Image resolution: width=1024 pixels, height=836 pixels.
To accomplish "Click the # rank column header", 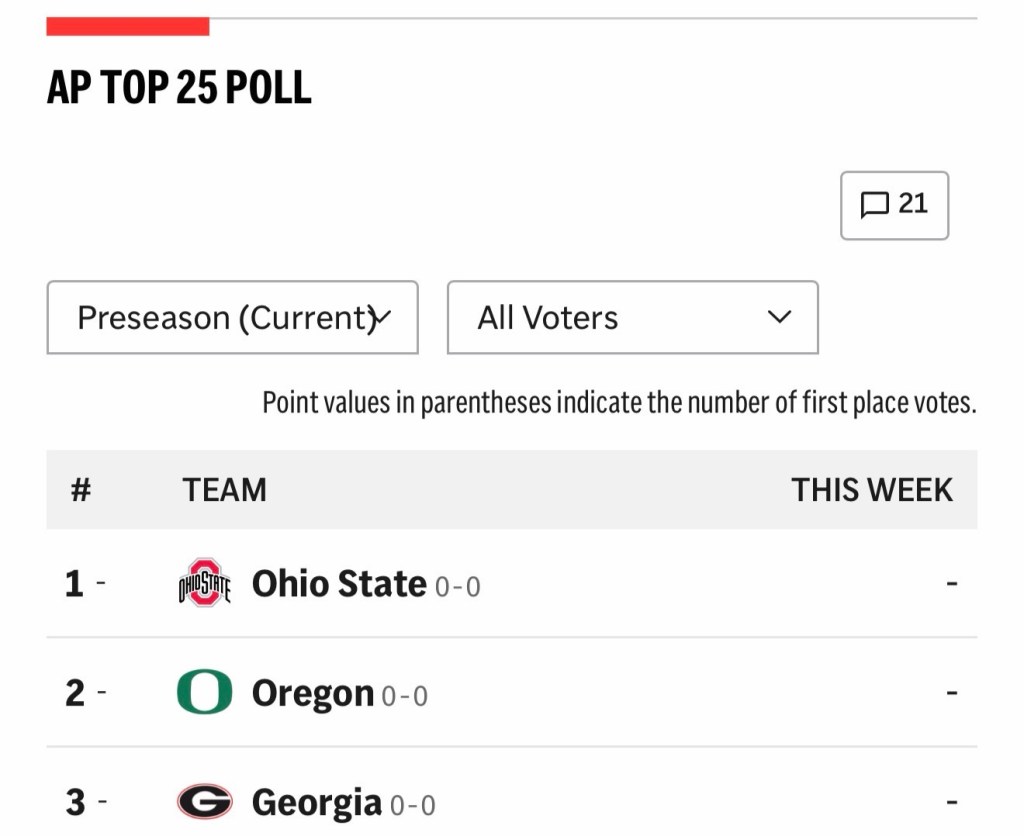I will (80, 490).
